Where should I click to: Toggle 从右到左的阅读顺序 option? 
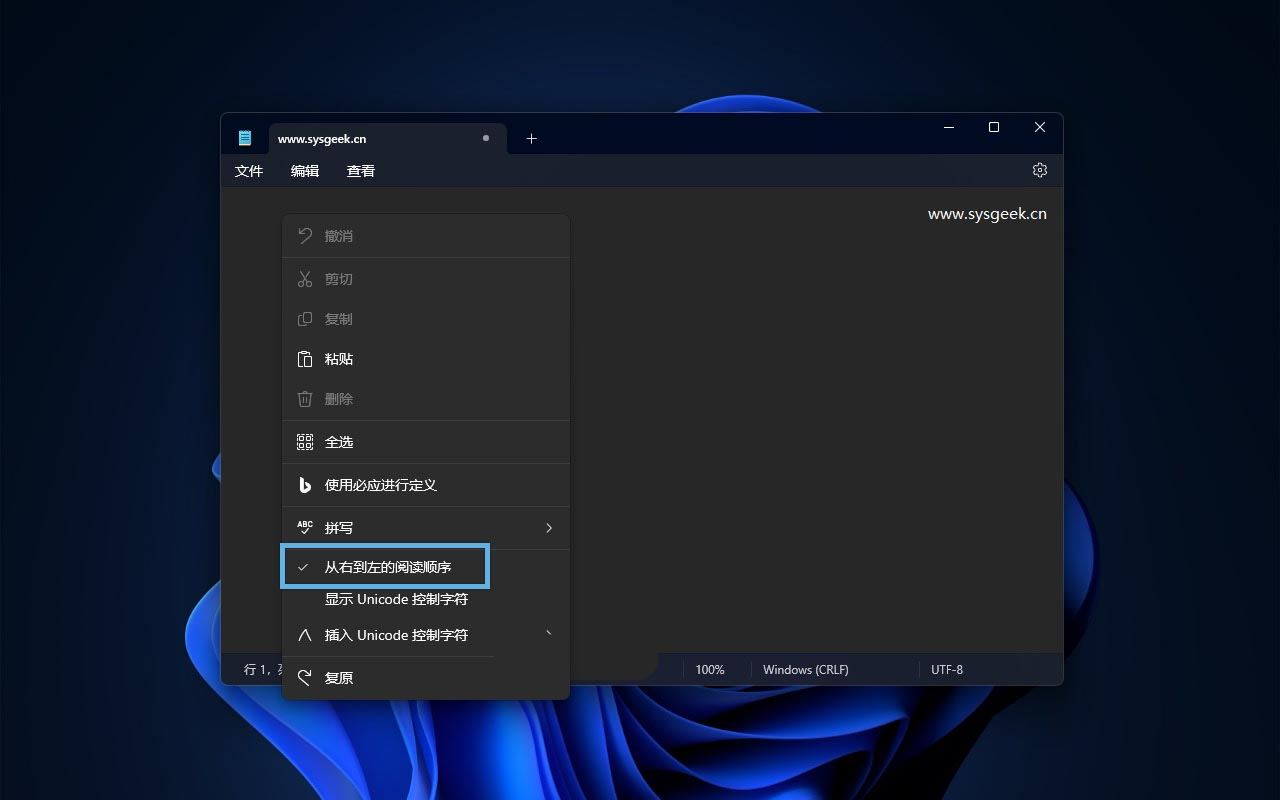pyautogui.click(x=385, y=566)
